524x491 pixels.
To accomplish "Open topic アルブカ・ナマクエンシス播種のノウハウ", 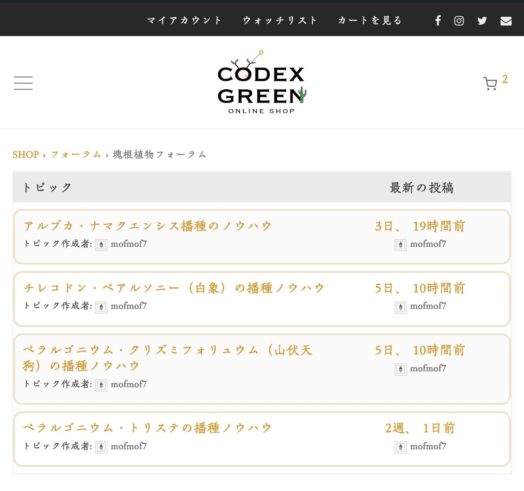I will pyautogui.click(x=147, y=226).
